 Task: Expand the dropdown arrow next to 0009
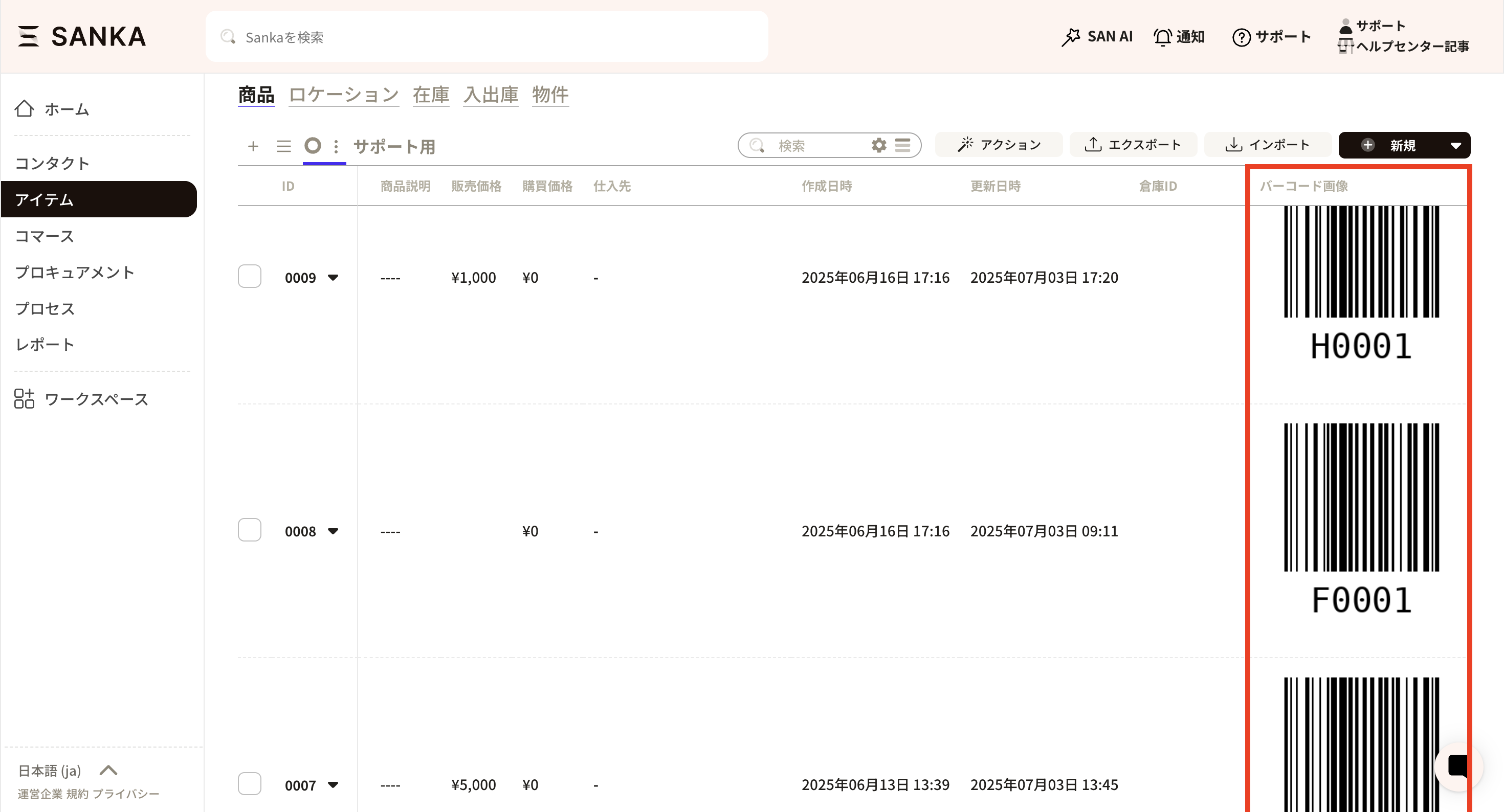(x=333, y=277)
